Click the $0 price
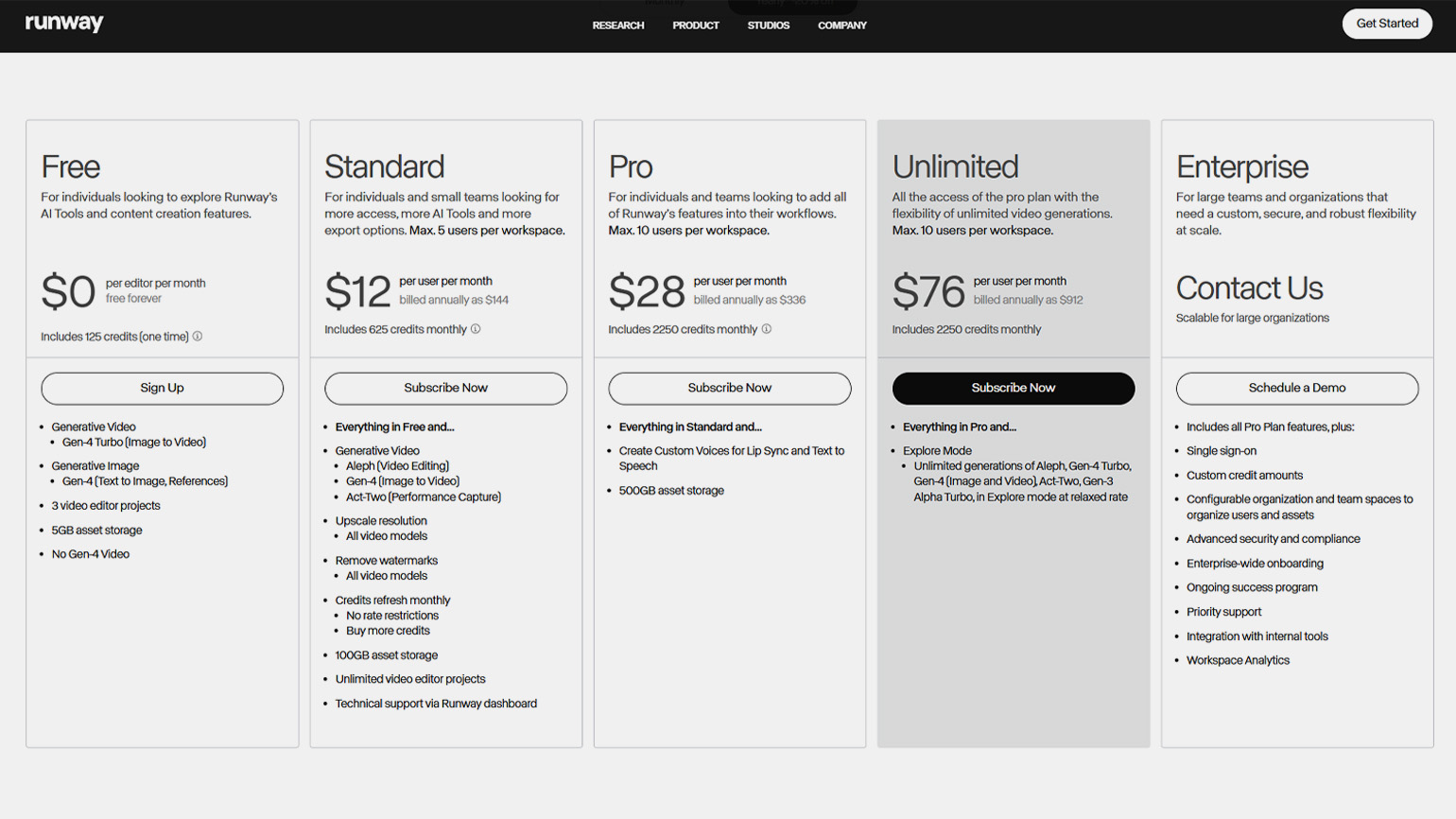The width and height of the screenshot is (1456, 819). pos(68,291)
